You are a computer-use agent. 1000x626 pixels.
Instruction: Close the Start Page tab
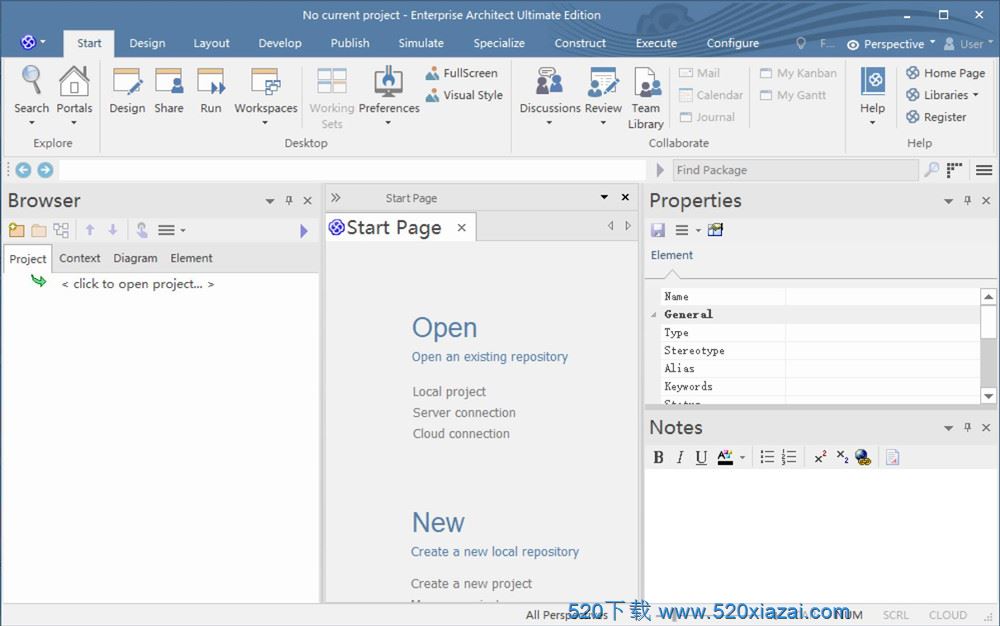(x=462, y=228)
